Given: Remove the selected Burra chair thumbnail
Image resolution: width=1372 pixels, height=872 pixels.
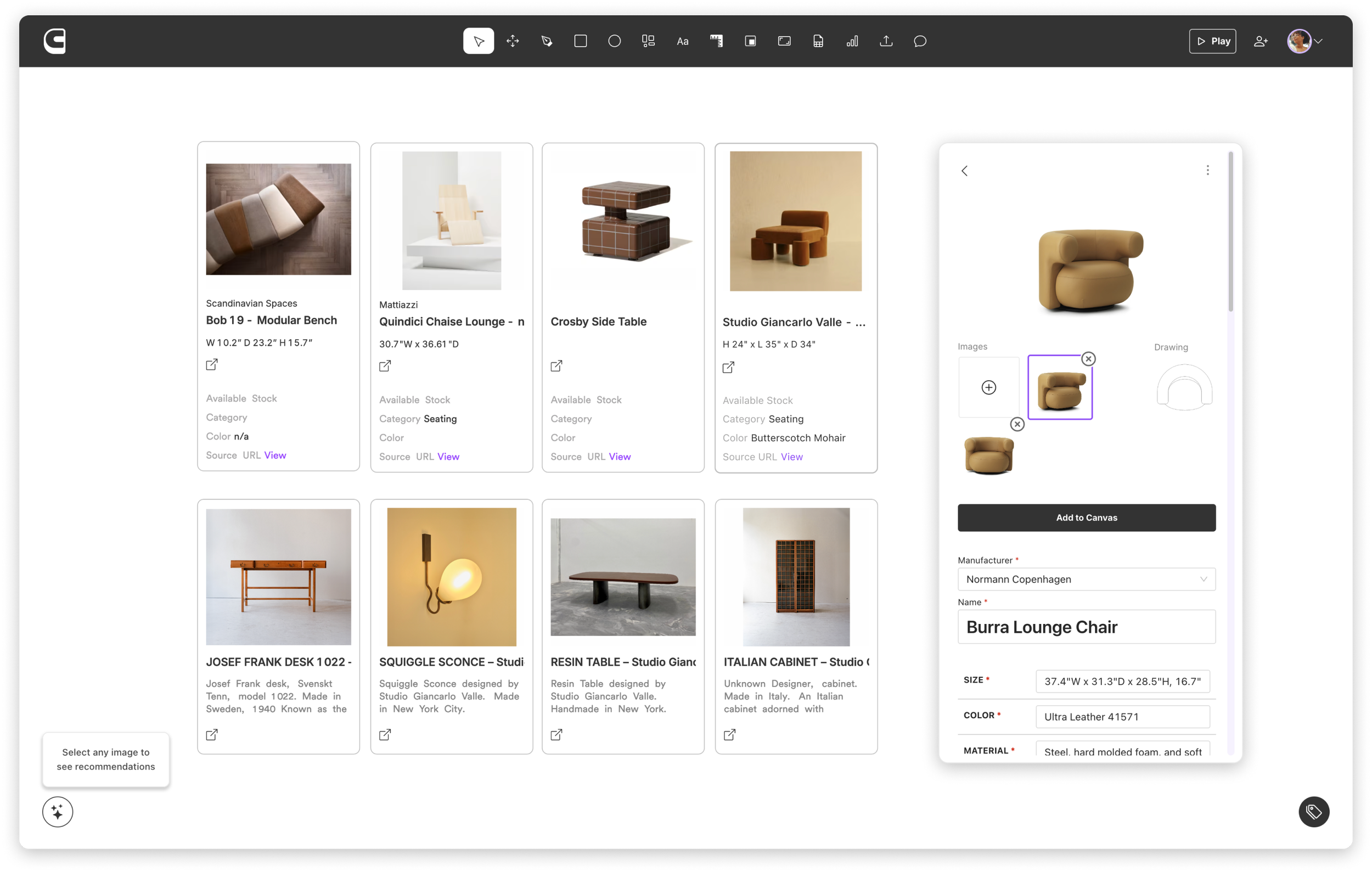Looking at the screenshot, I should [1088, 359].
